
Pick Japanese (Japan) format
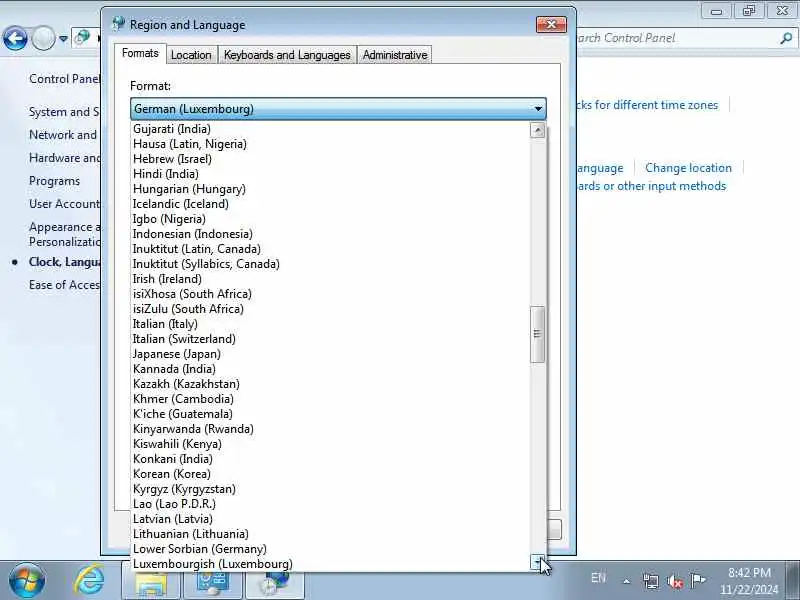(331, 354)
